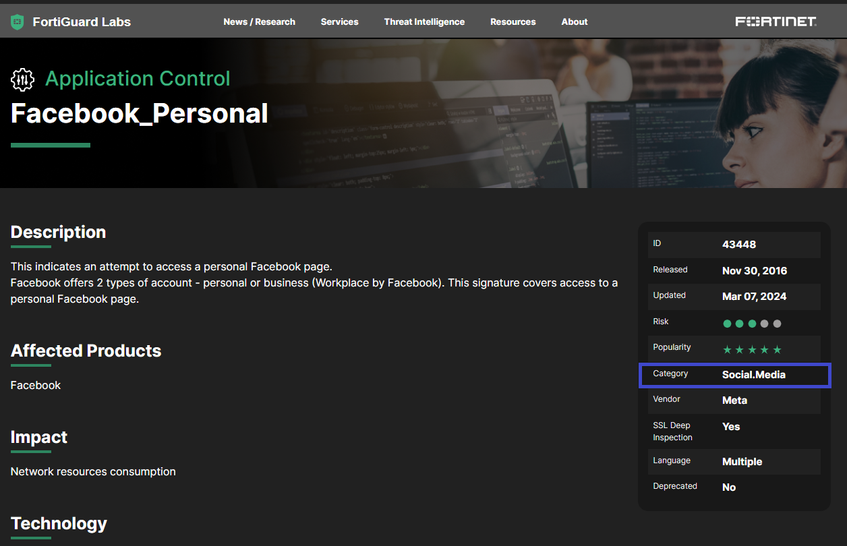The image size is (847, 546).
Task: Click the Vendor value Meta
Action: [735, 400]
